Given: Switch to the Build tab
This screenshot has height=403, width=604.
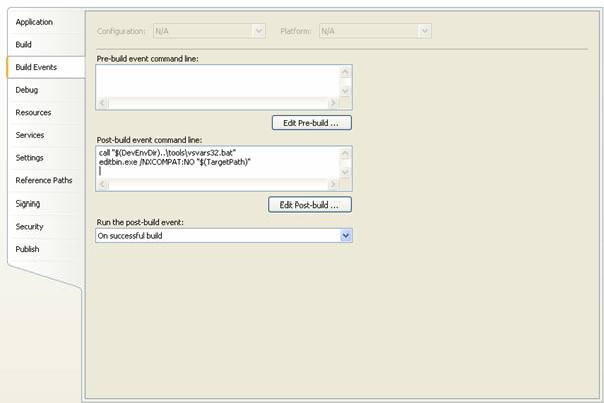Looking at the screenshot, I should coord(24,45).
